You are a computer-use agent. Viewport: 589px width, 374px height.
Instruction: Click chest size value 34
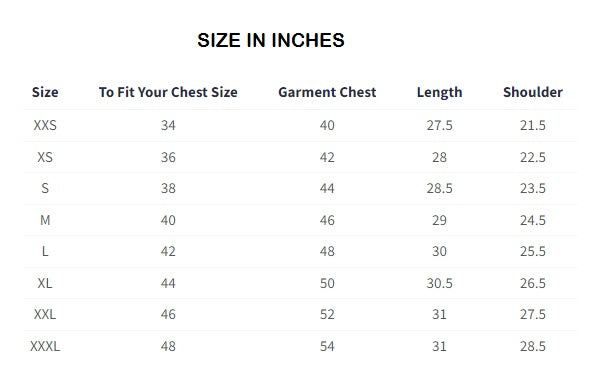pos(168,125)
